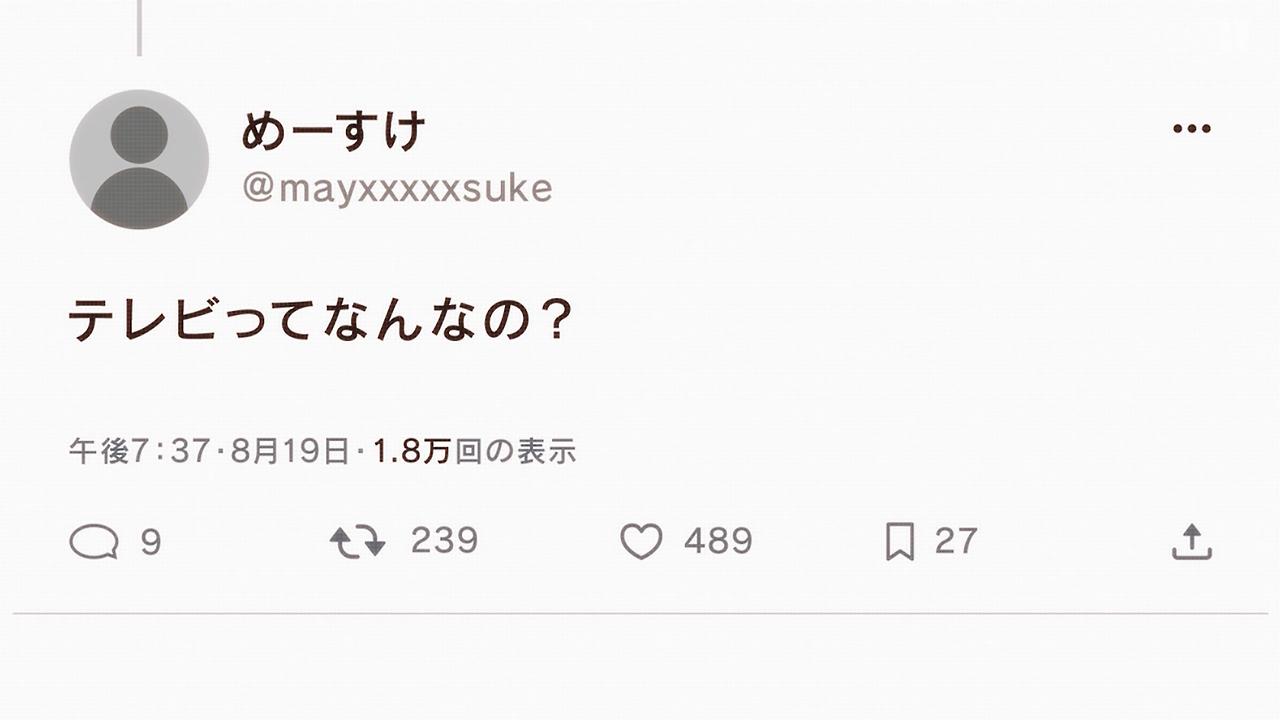Click the bookmark count 27

click(956, 541)
